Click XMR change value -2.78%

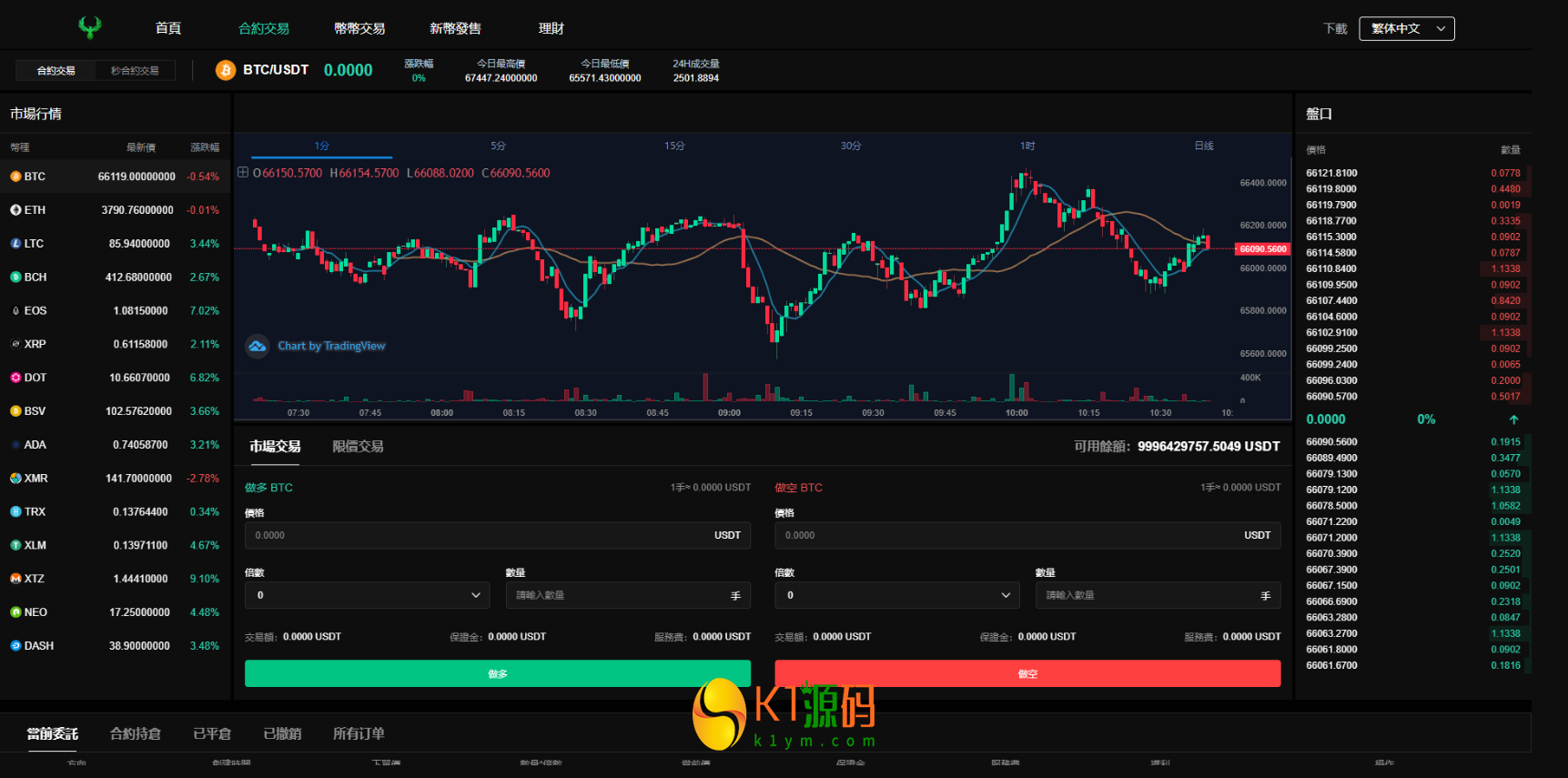(203, 479)
